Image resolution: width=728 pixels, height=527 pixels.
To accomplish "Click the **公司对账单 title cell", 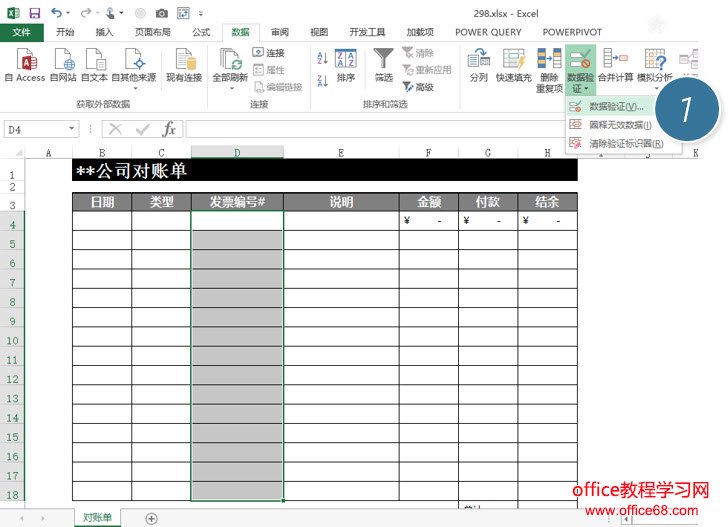I will (x=325, y=170).
